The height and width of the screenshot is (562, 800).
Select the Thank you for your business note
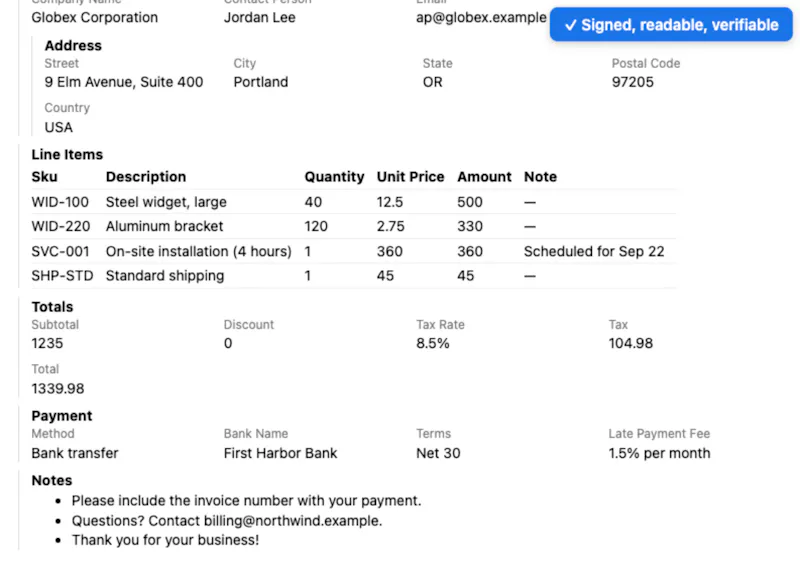coord(165,540)
